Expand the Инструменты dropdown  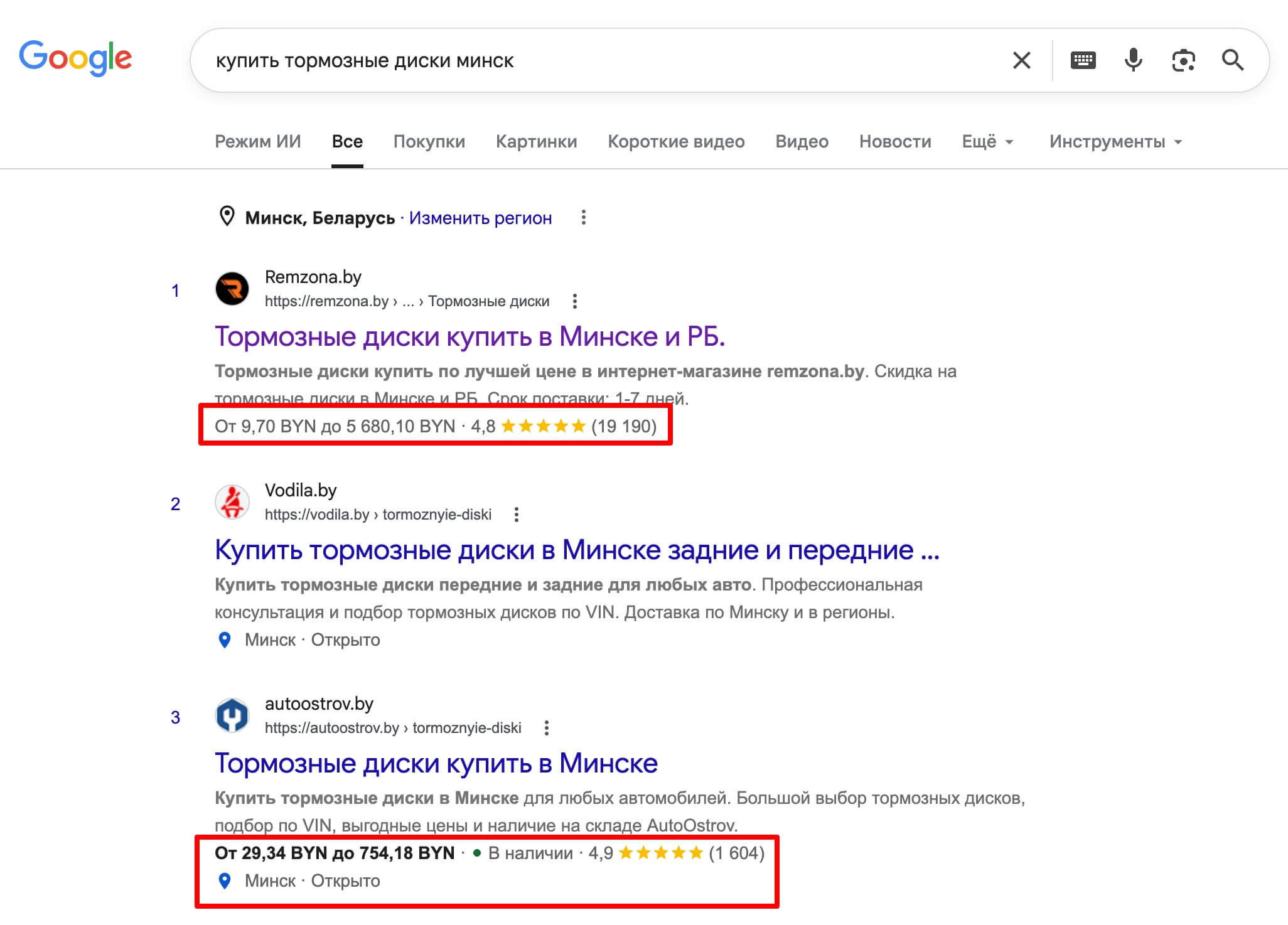pos(1116,142)
